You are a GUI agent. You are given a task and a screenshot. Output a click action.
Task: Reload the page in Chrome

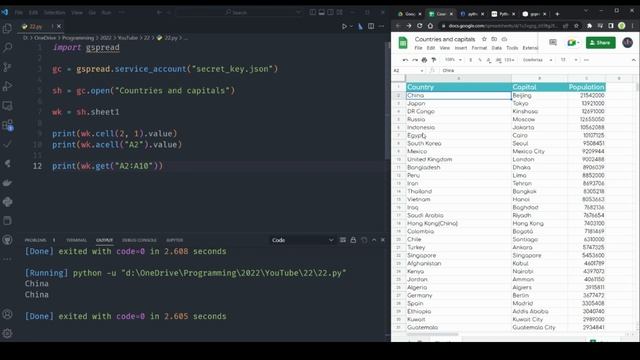(420, 26)
